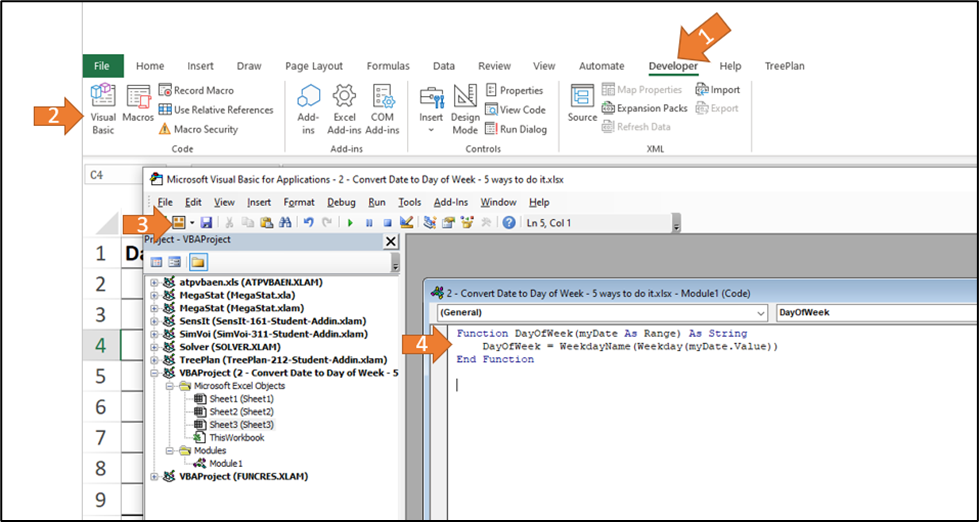The height and width of the screenshot is (522, 979).
Task: Click the Insert UserForm toolbar icon
Action: coord(179,222)
